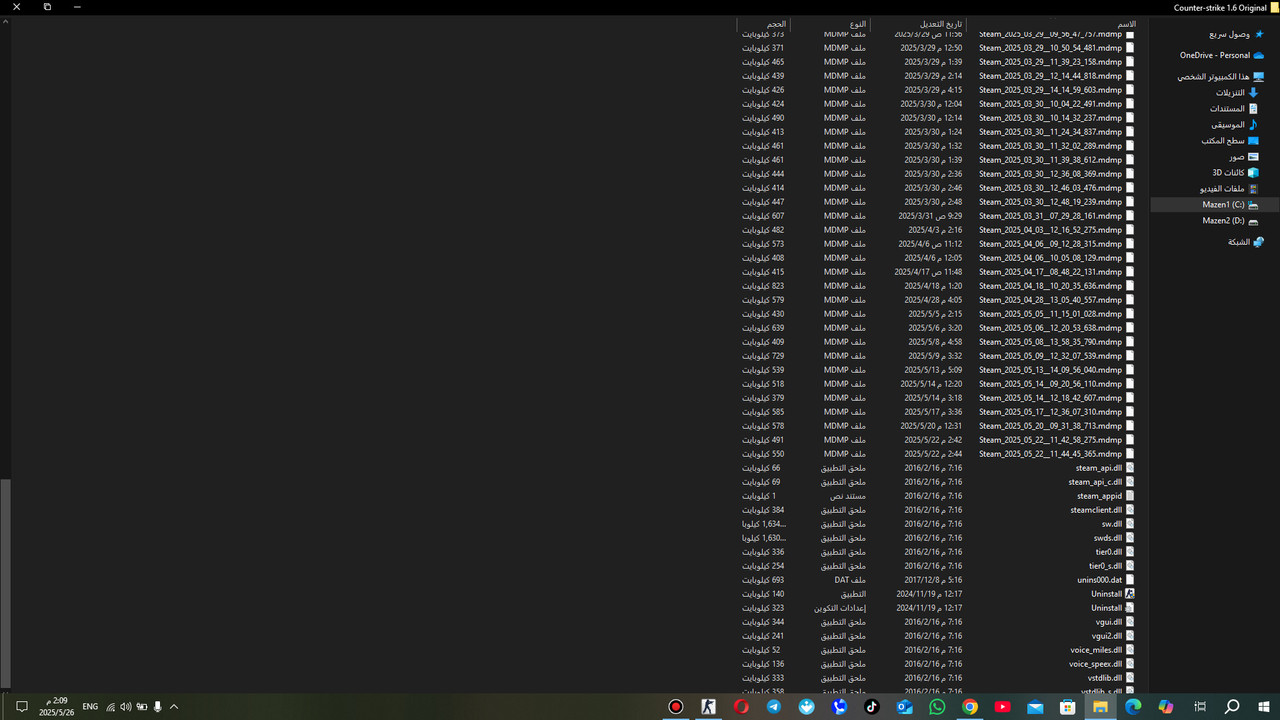Image resolution: width=1280 pixels, height=720 pixels.
Task: Open Windows Search from the taskbar
Action: (1232, 707)
